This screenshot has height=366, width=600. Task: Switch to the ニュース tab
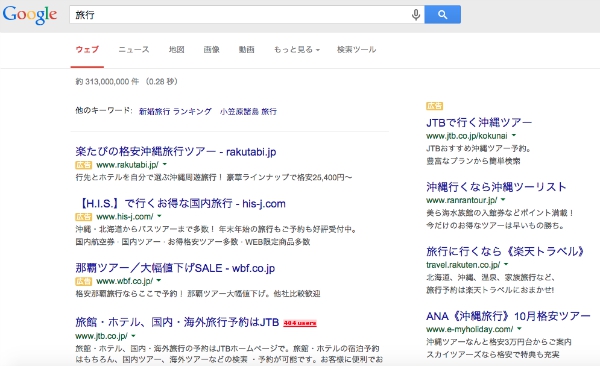[x=134, y=49]
